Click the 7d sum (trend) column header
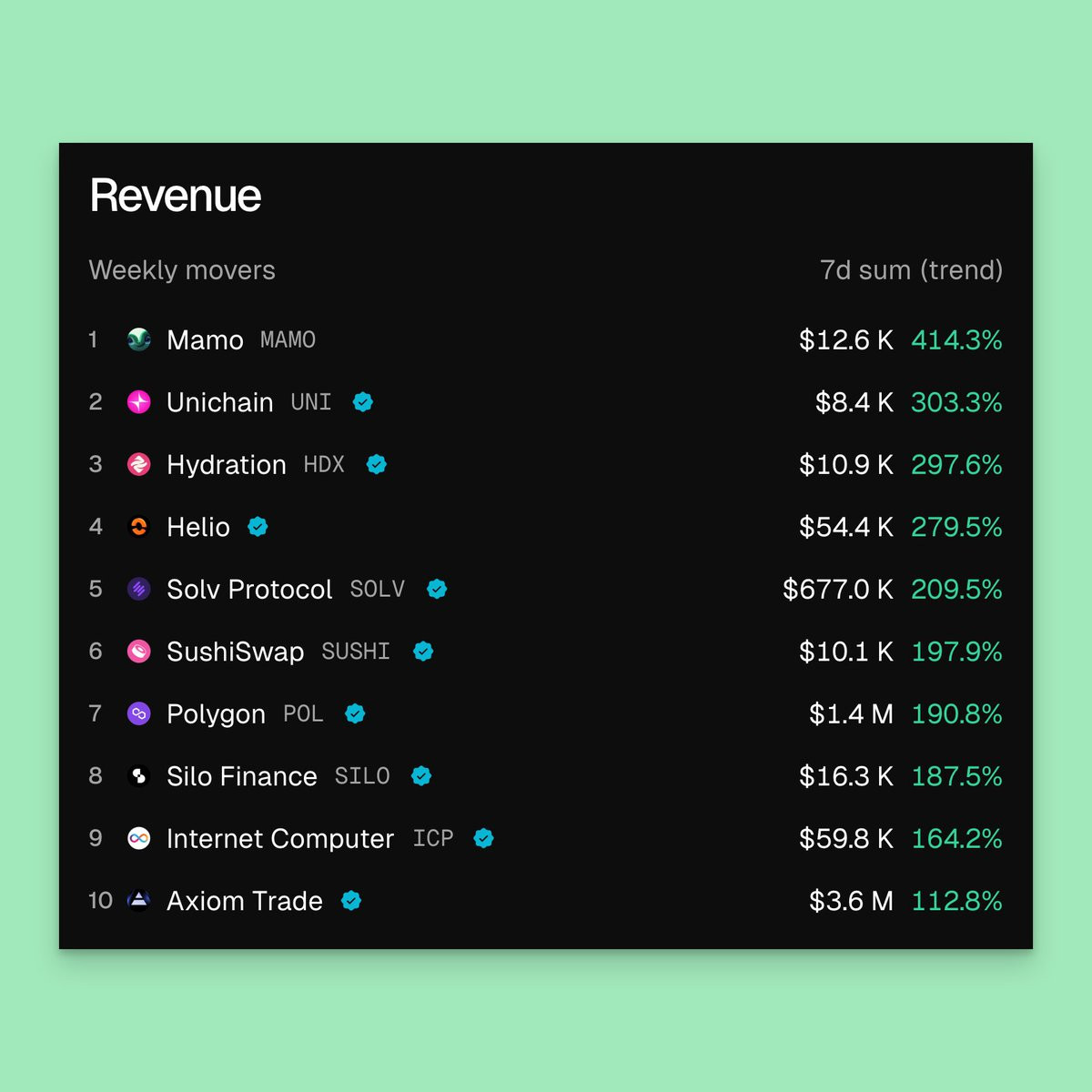The height and width of the screenshot is (1092, 1092). click(x=912, y=270)
